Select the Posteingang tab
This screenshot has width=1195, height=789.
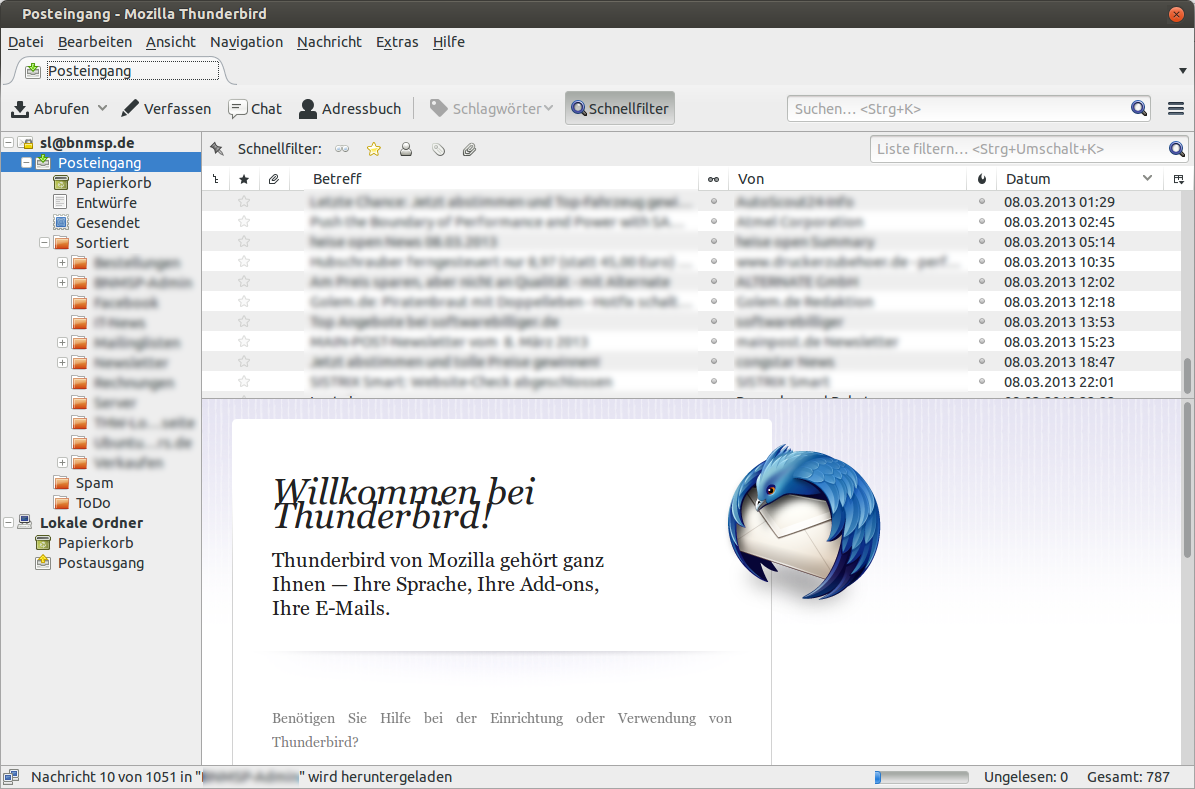122,71
